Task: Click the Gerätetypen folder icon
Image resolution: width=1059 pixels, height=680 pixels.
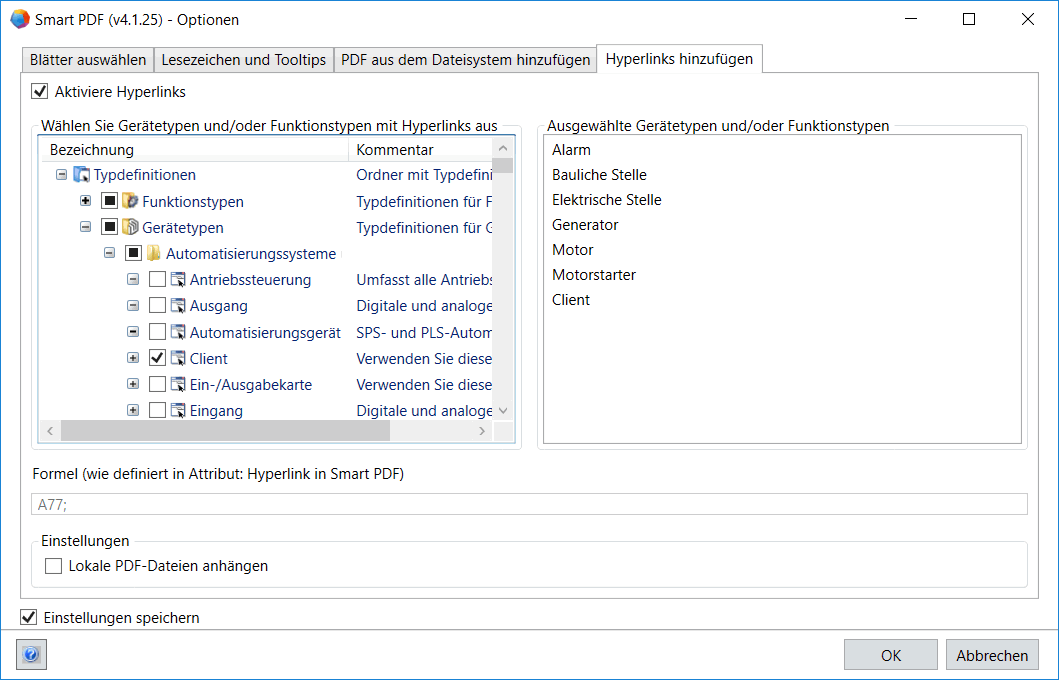Action: pyautogui.click(x=130, y=228)
